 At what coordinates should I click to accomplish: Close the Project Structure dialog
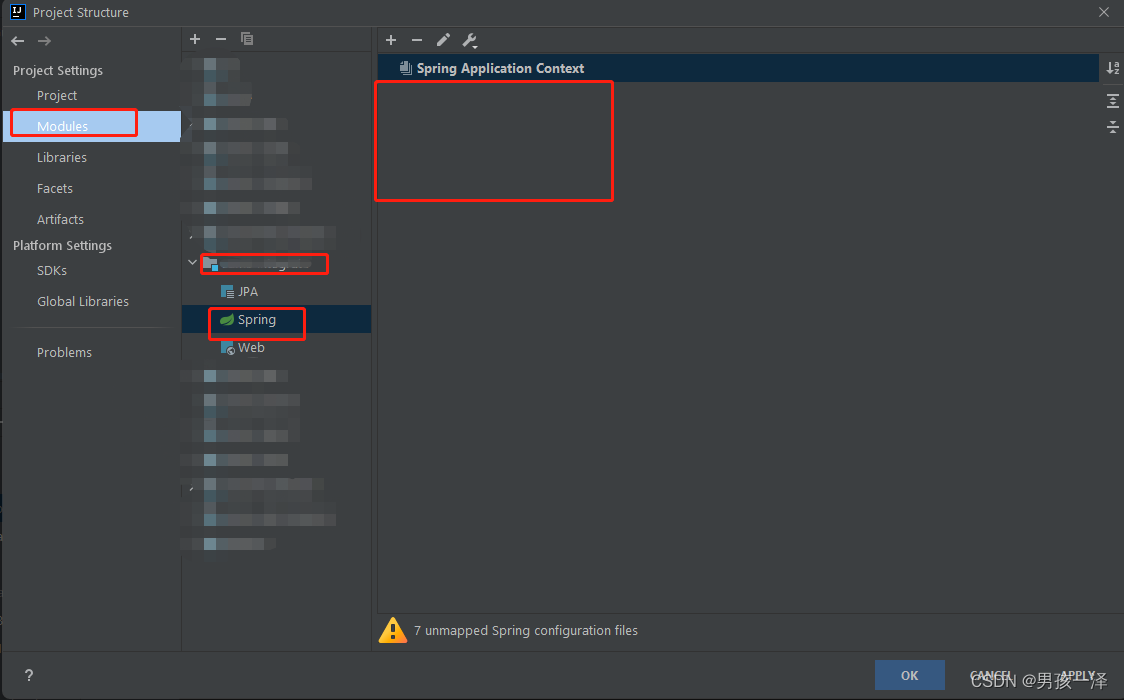[x=1104, y=12]
